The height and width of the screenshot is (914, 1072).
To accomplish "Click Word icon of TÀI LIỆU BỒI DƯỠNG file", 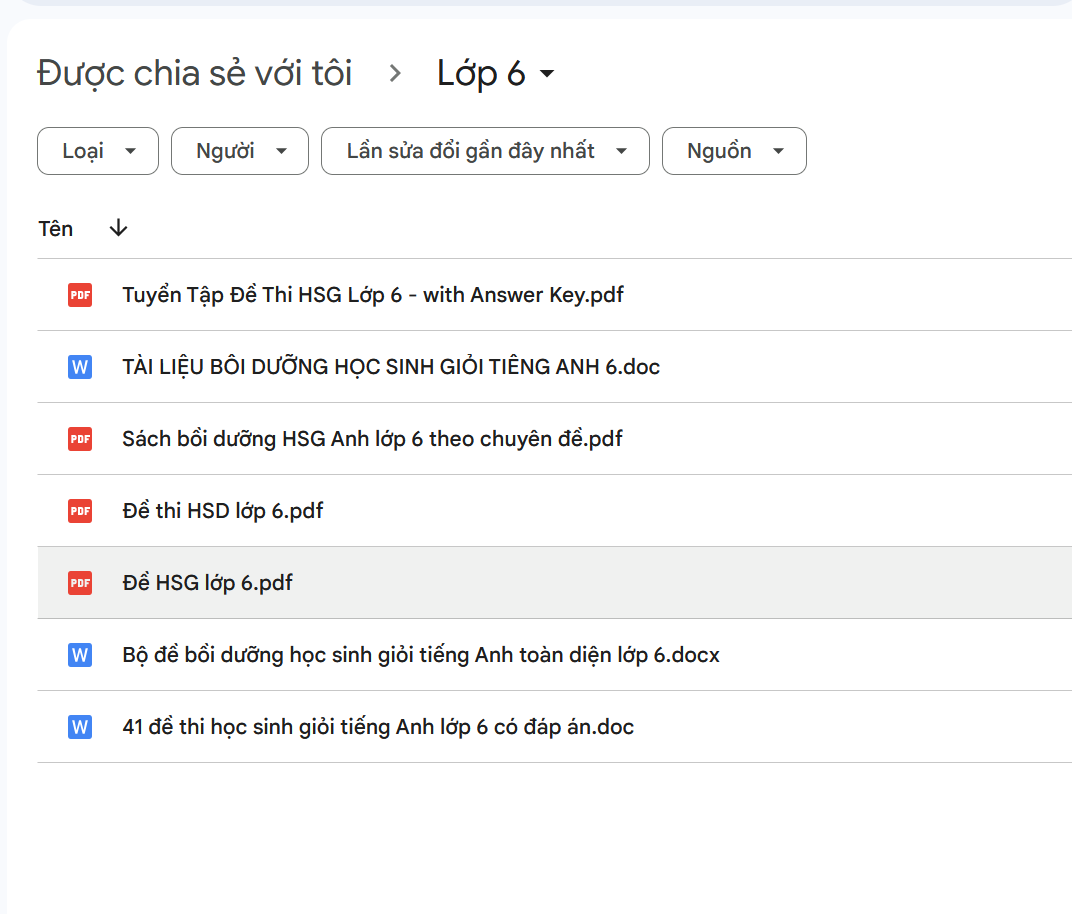I will pos(80,367).
